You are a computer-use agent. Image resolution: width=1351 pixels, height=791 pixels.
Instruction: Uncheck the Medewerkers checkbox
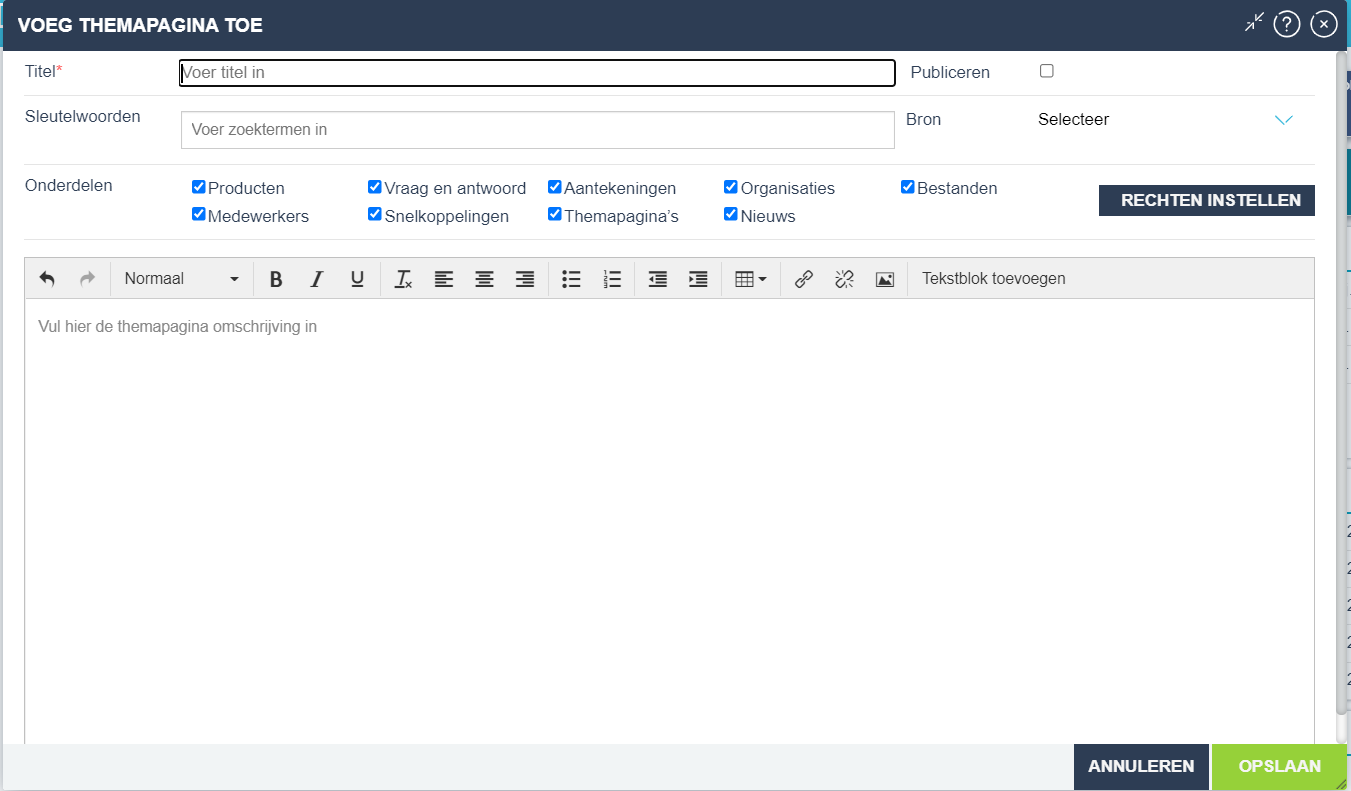coord(198,214)
